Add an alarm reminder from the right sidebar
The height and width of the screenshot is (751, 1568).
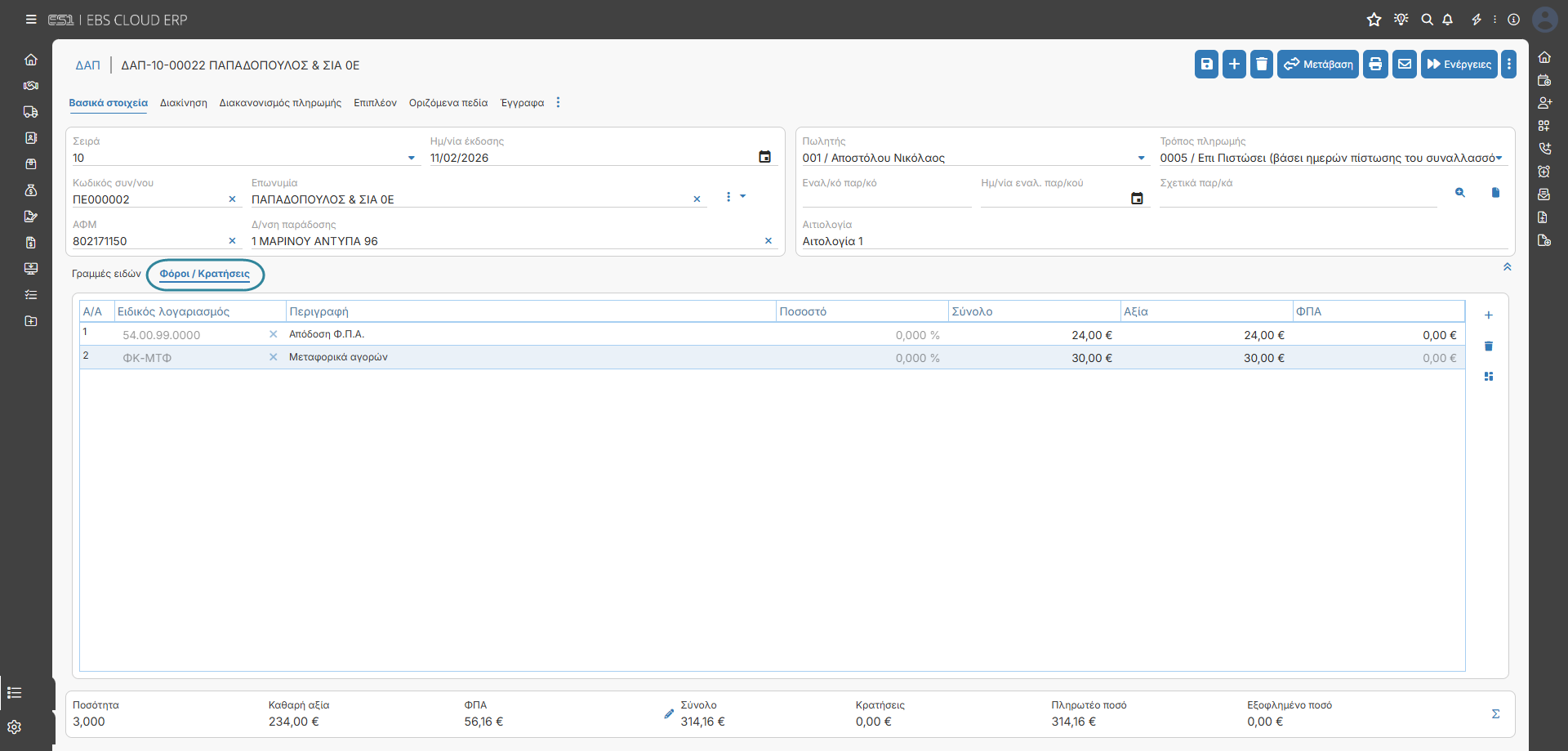(1544, 172)
